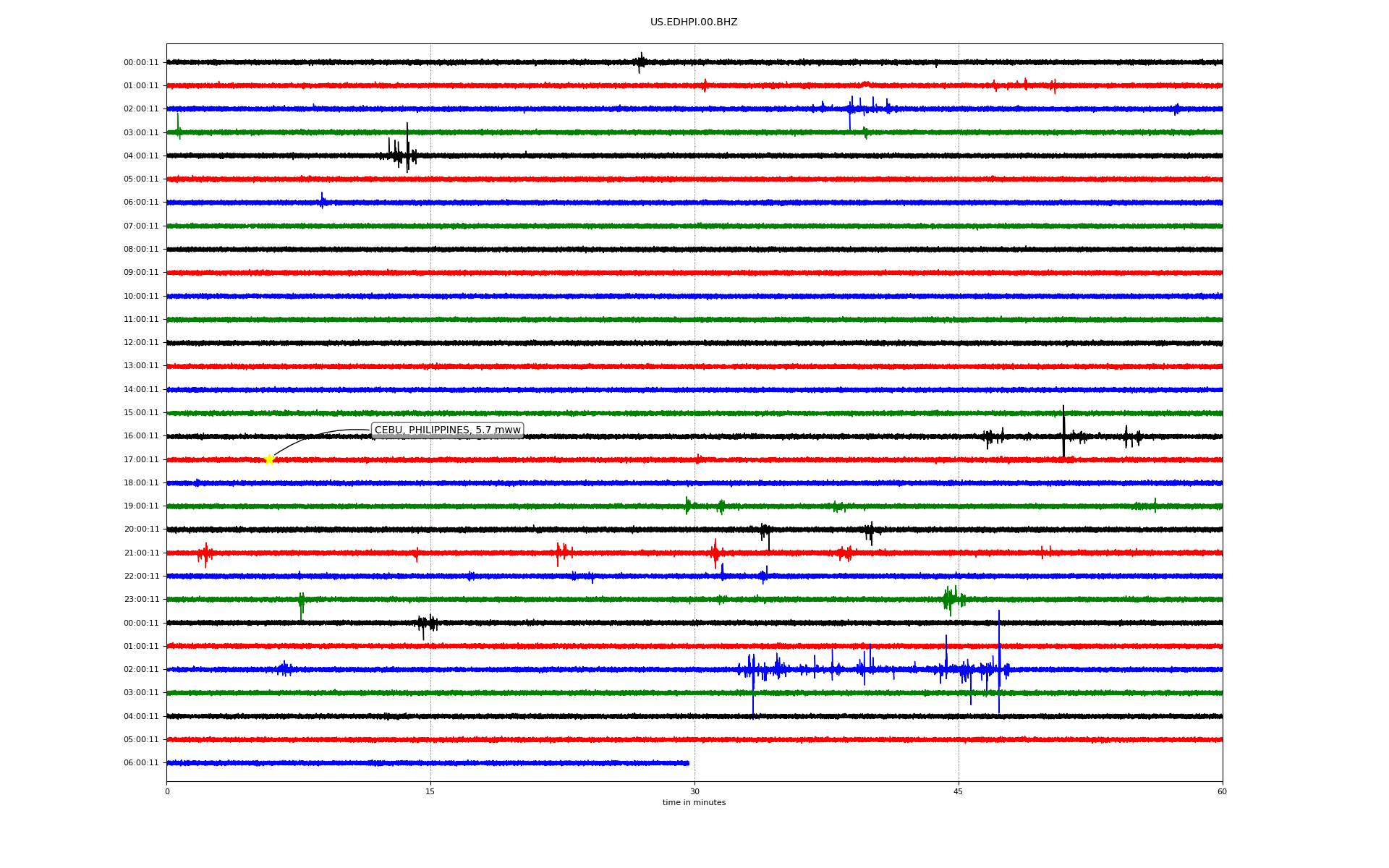1389x868 pixels.
Task: Click the 'time in minutes' axis label
Action: coord(693,803)
